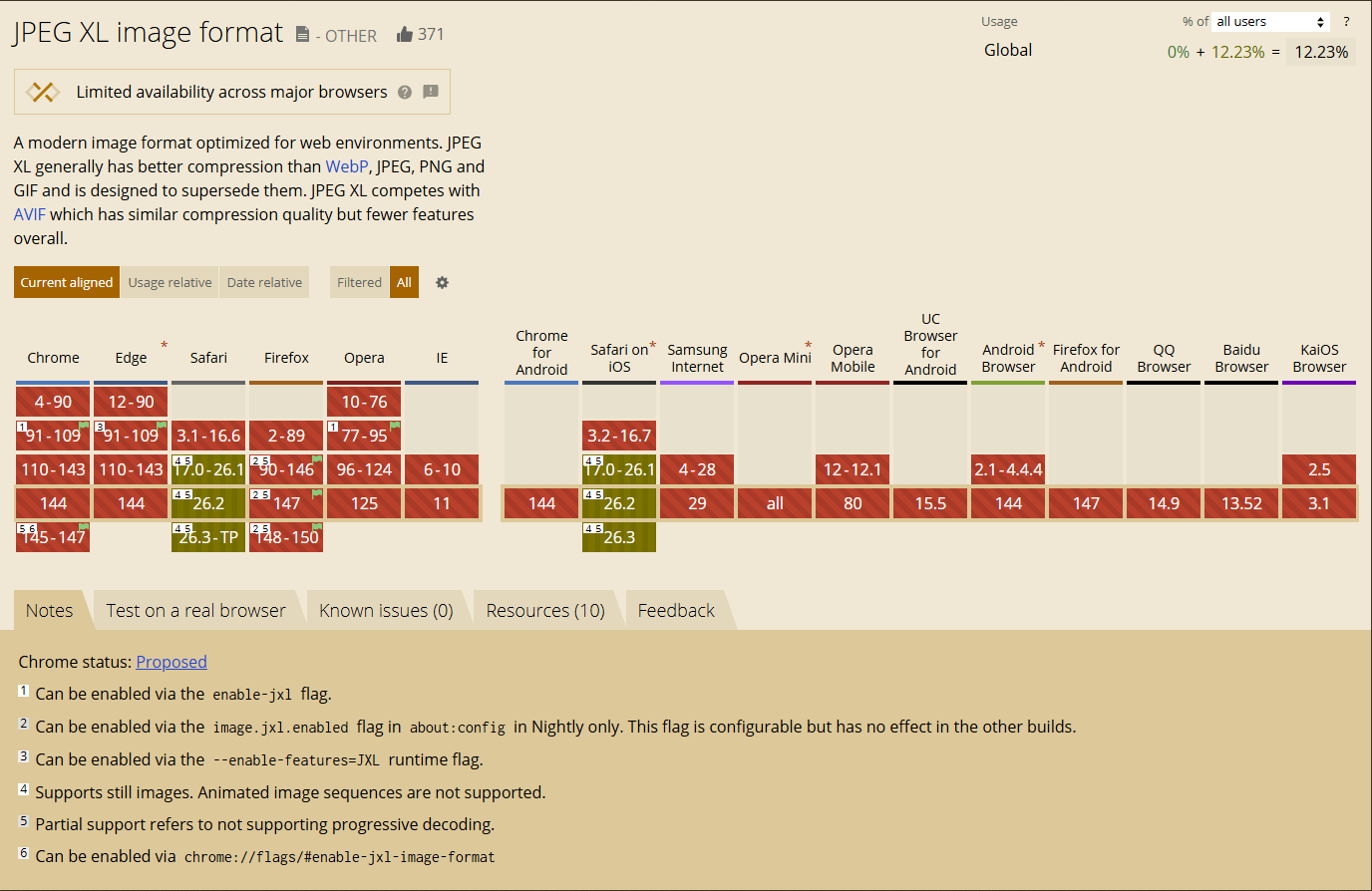1372x891 pixels.
Task: Click the usage question mark at top right
Action: (1345, 22)
